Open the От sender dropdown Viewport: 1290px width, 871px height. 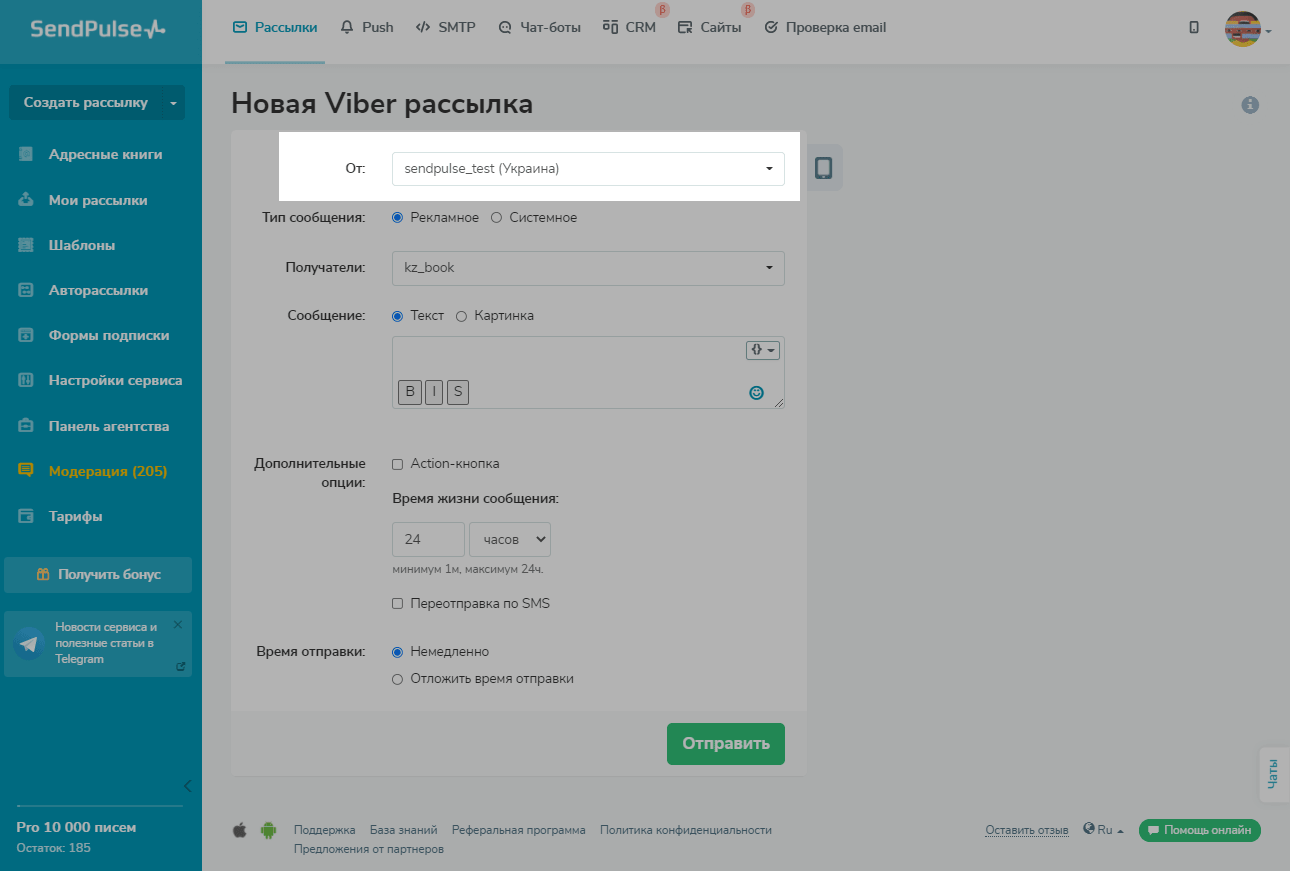588,169
